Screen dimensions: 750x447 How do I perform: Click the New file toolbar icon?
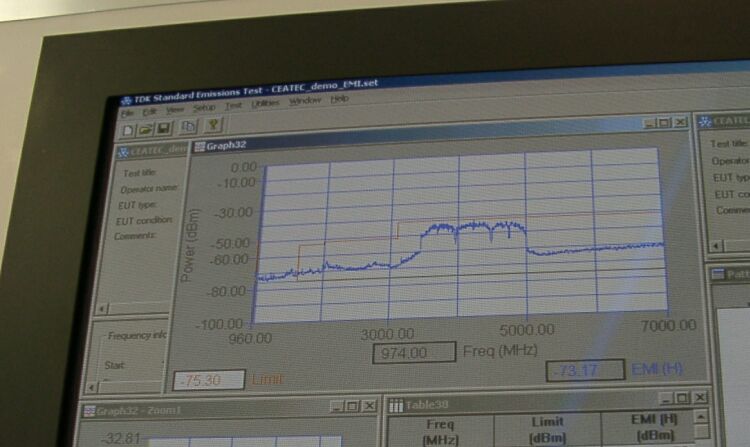(x=129, y=129)
